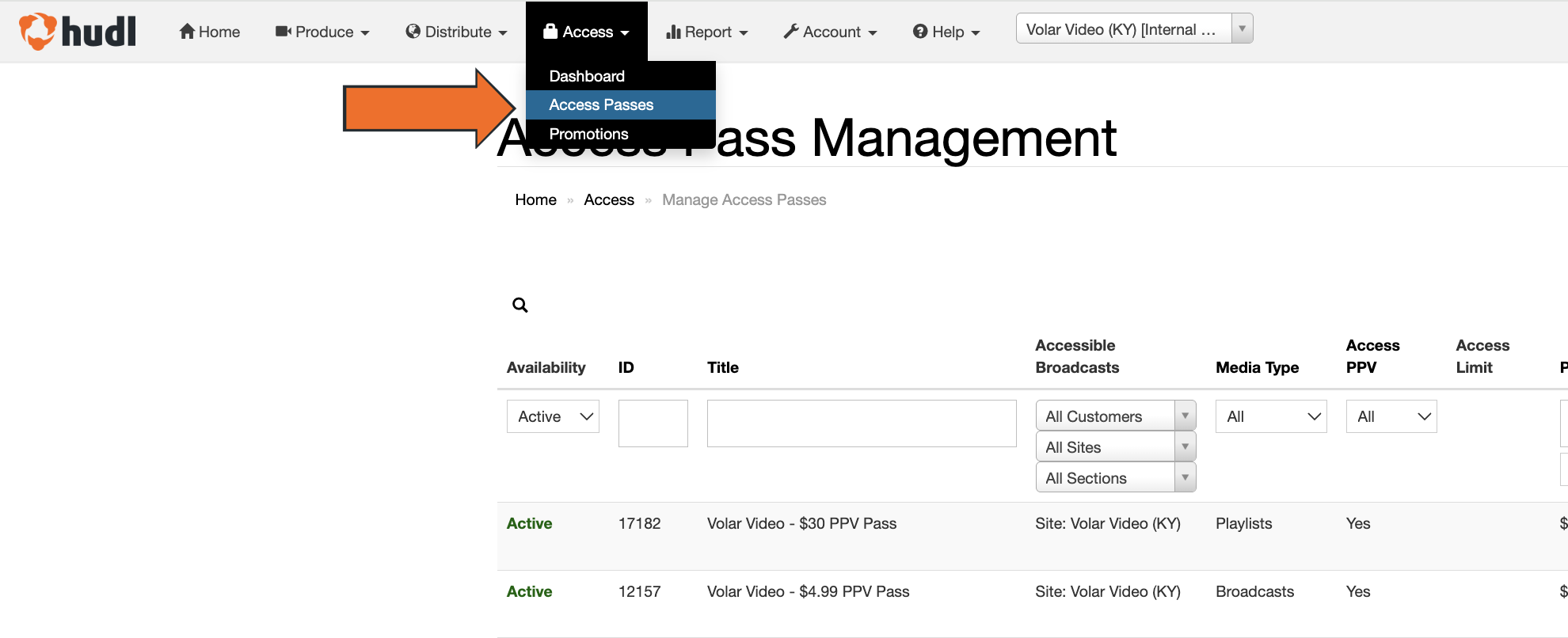1568x638 pixels.
Task: Click the Playlists media type cell
Action: click(x=1244, y=523)
